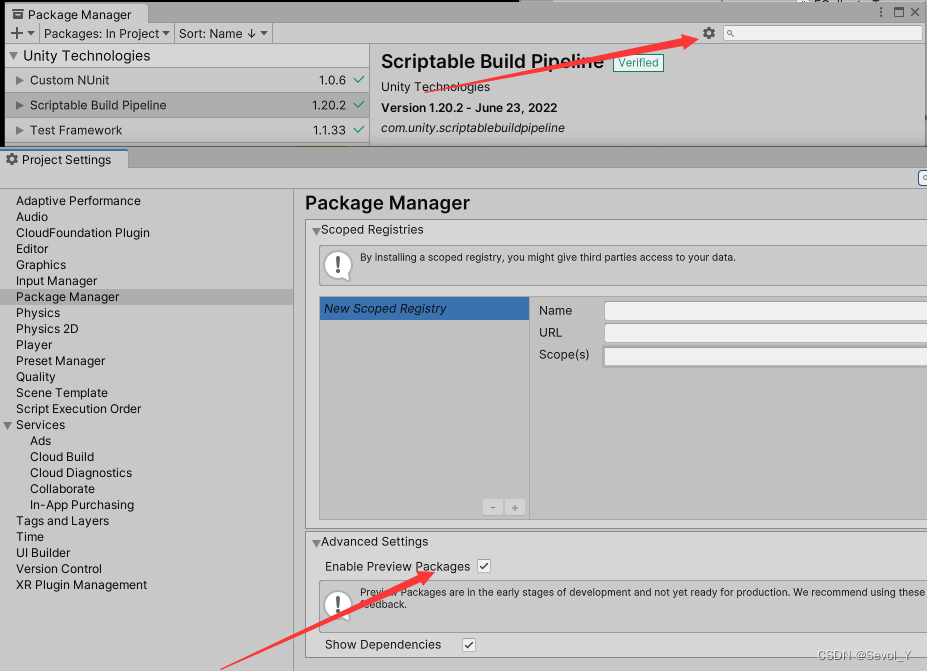Screen dimensions: 927x671
Task: Click Scriptable Build Pipeline installed checkmark
Action: point(358,105)
